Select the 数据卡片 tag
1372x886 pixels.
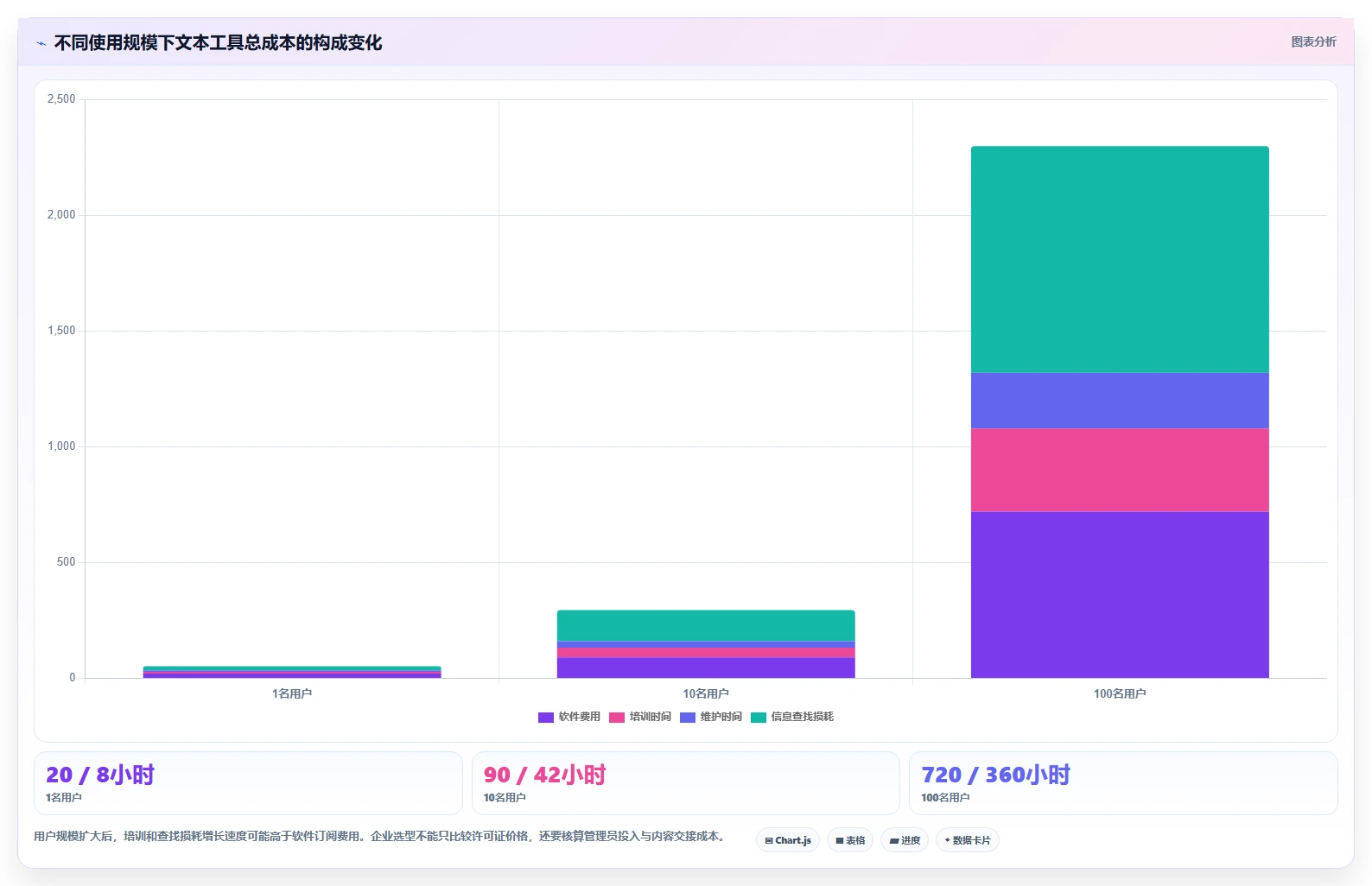tap(968, 840)
